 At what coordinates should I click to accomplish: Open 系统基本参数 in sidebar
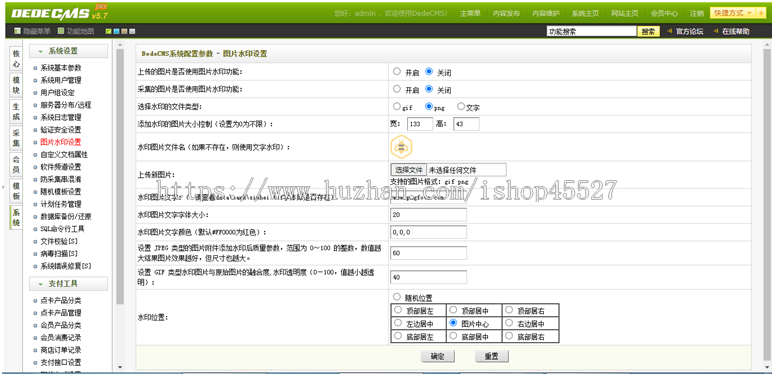[61, 68]
